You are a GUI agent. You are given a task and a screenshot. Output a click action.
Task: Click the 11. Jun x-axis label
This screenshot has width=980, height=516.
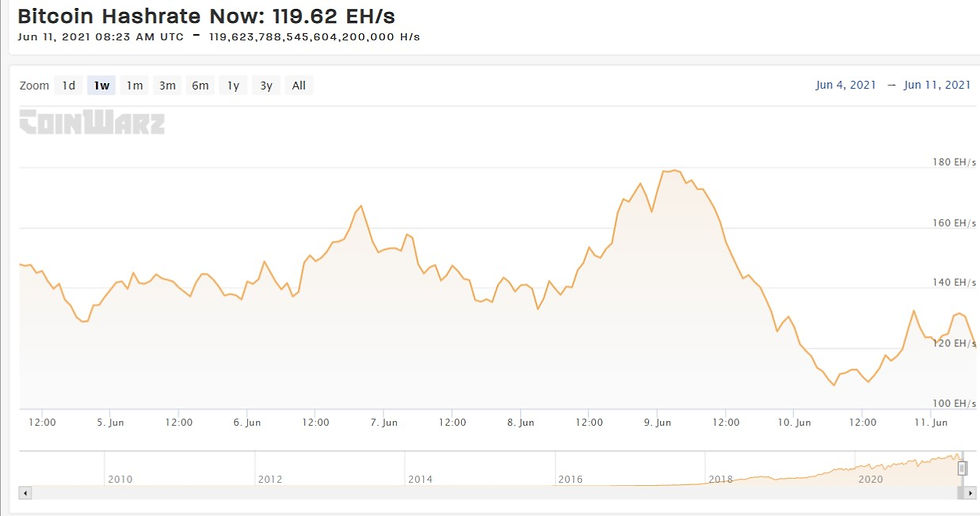(931, 422)
